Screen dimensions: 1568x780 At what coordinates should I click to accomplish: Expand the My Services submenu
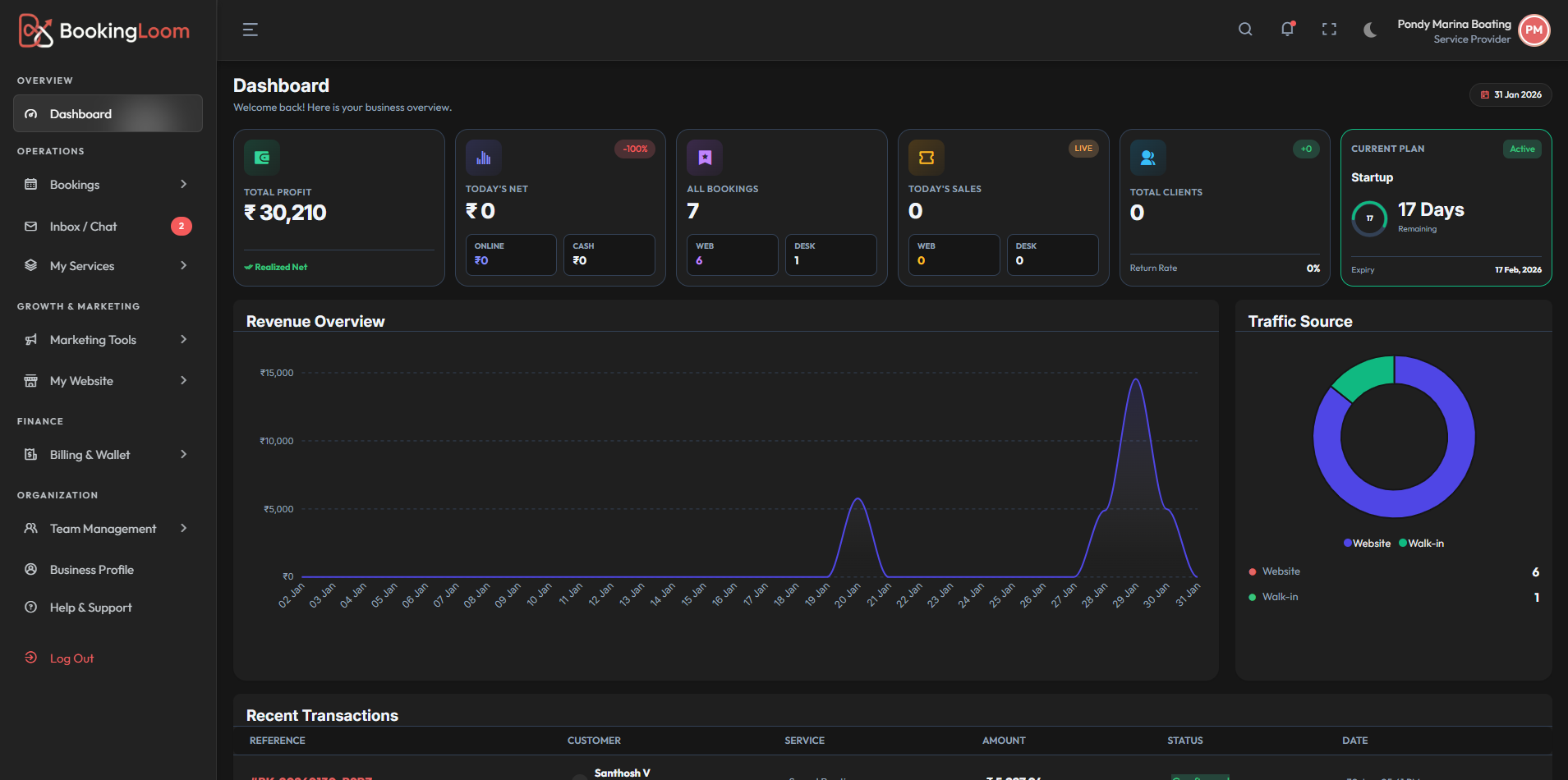click(x=108, y=266)
